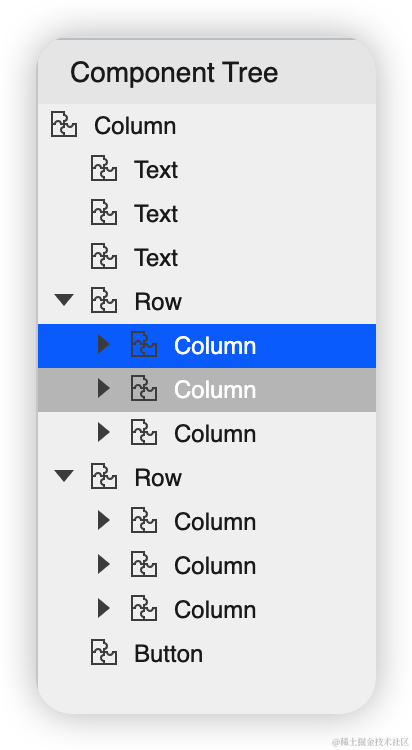Select the second Text tree item
Image resolution: width=412 pixels, height=750 pixels.
point(207,213)
